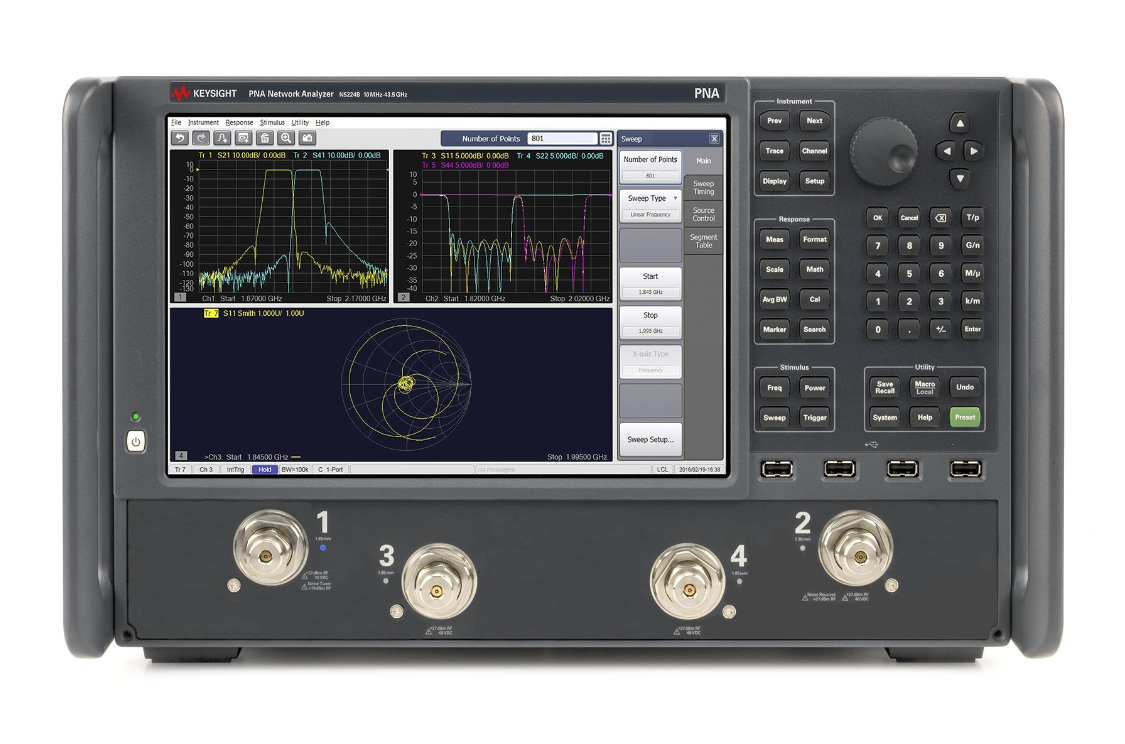Open the Stimulus menu
This screenshot has width=1125, height=744.
[x=272, y=122]
